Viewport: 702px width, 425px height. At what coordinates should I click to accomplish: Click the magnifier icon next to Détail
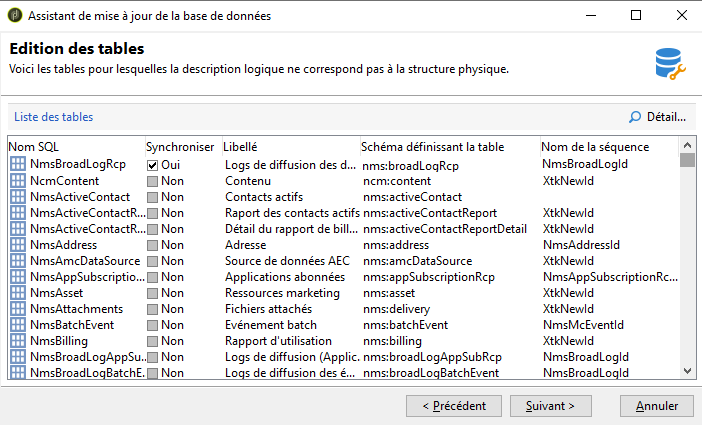(635, 117)
